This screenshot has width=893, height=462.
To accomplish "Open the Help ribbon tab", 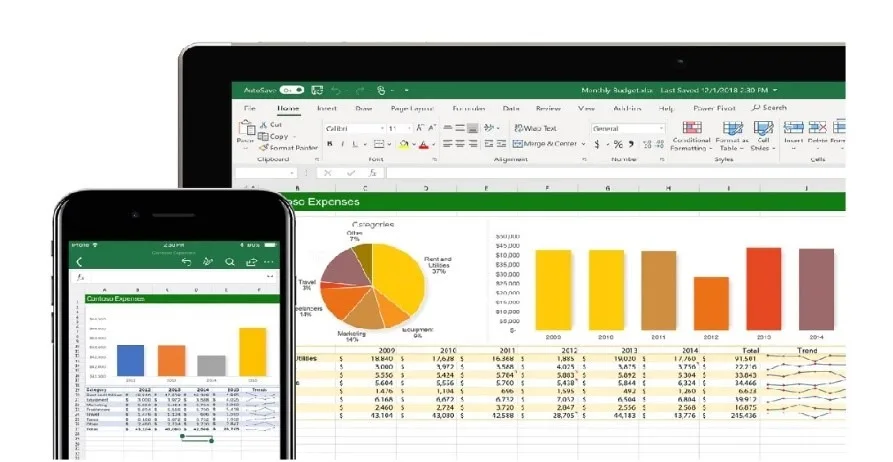I will [x=667, y=108].
